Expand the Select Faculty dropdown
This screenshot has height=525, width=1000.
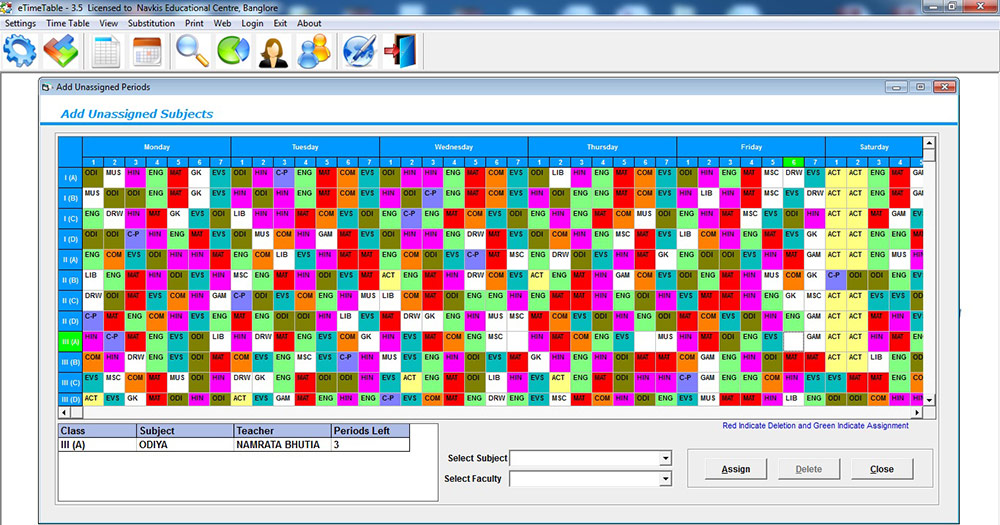(665, 479)
